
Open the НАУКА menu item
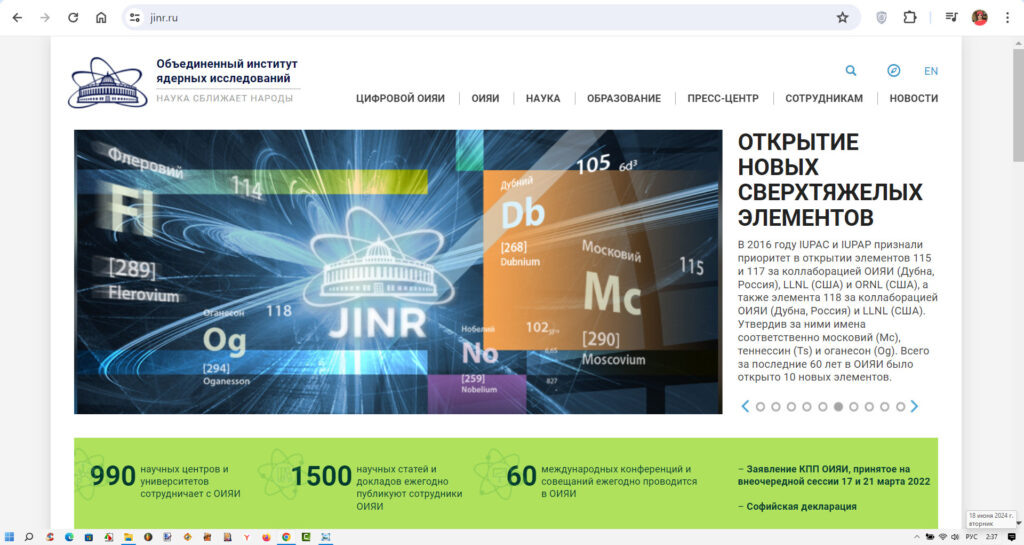coord(543,99)
